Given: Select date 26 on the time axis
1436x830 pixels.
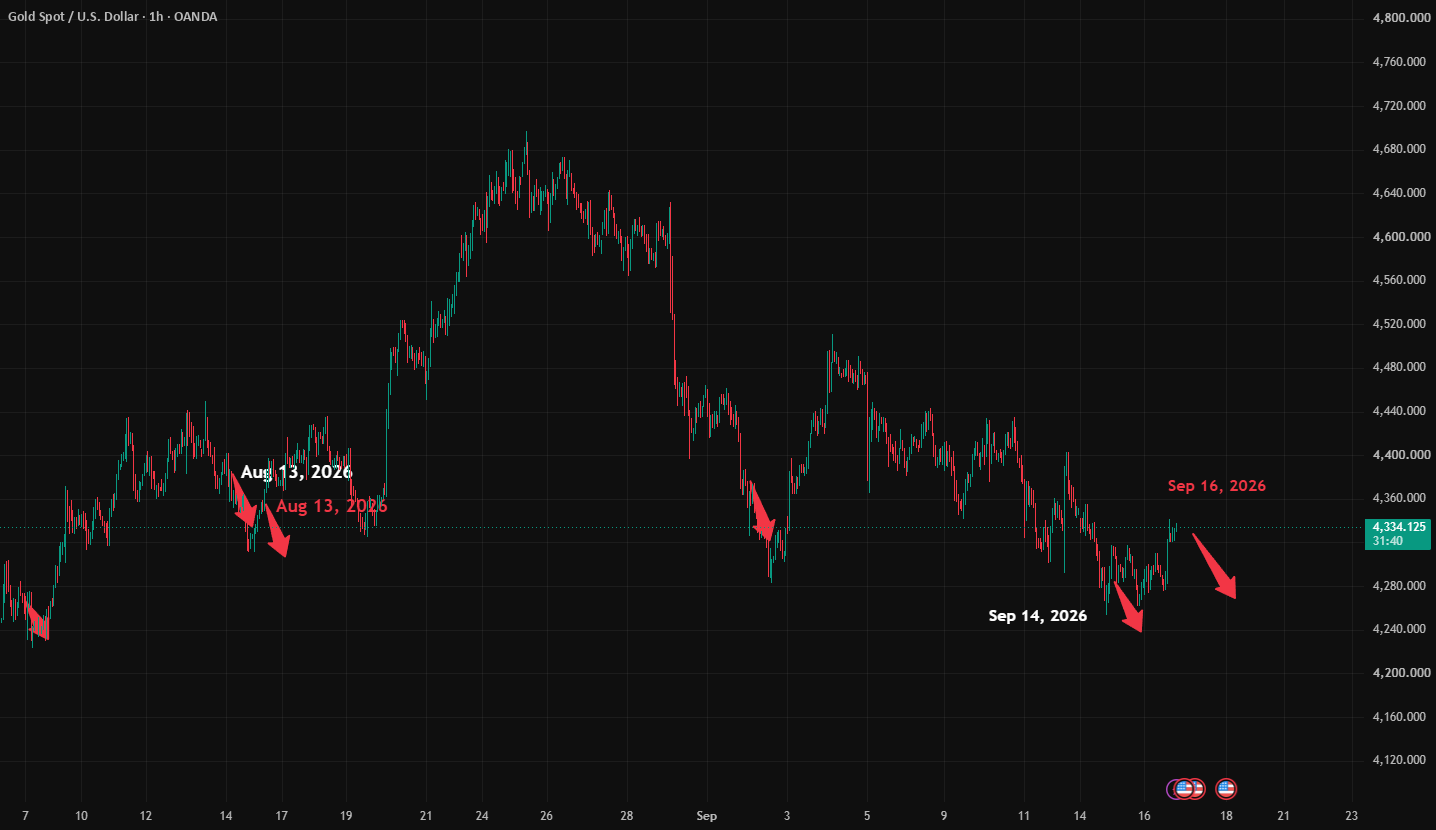Looking at the screenshot, I should (547, 815).
